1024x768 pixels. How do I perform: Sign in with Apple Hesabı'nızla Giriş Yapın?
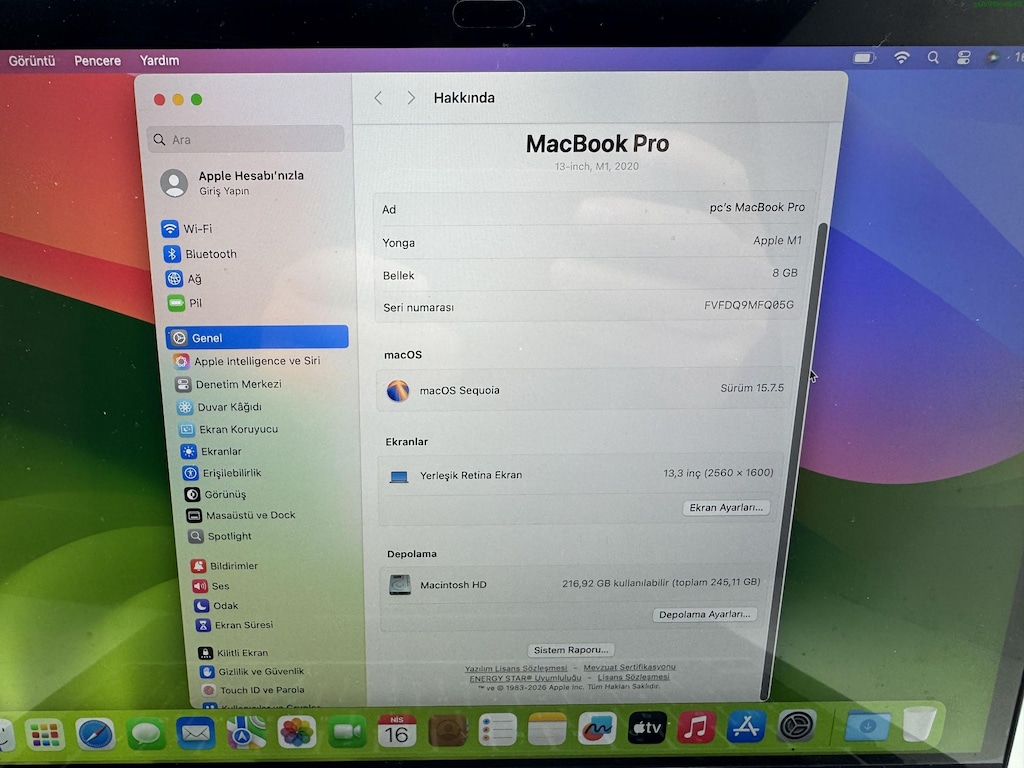[232, 183]
